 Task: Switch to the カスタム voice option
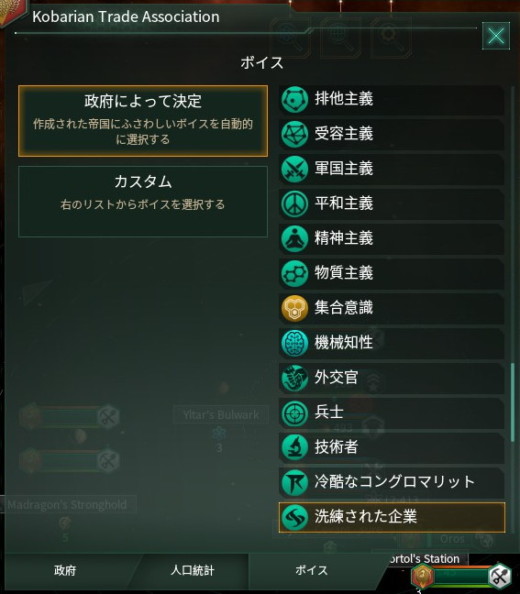(143, 202)
